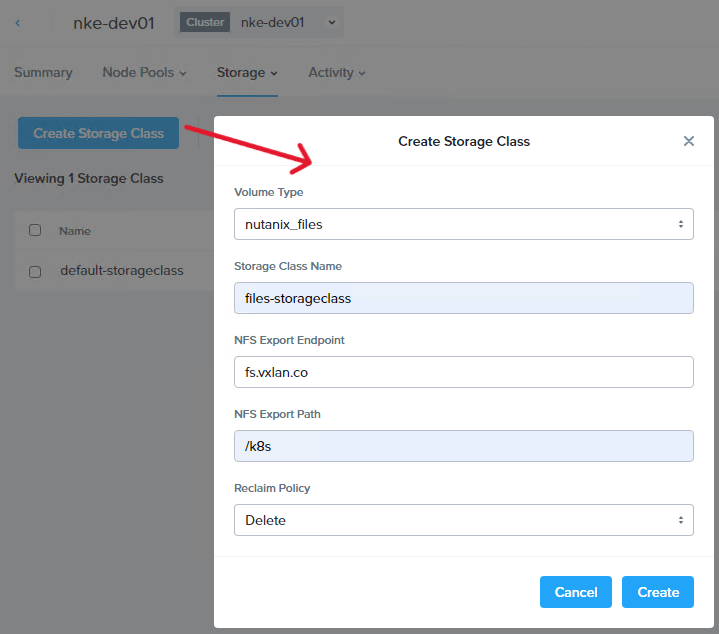719x634 pixels.
Task: Switch to the Summary tab
Action: 43,72
